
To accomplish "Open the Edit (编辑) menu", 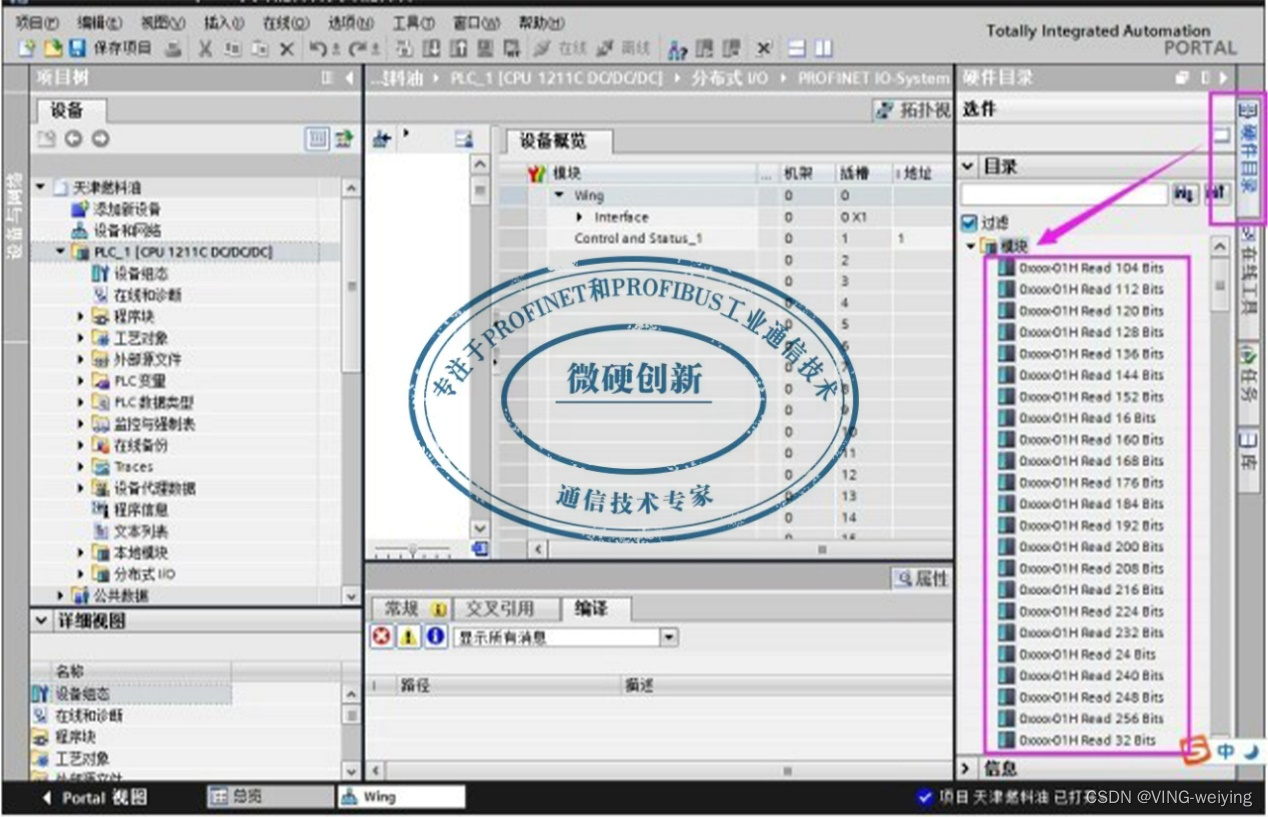I will click(99, 21).
